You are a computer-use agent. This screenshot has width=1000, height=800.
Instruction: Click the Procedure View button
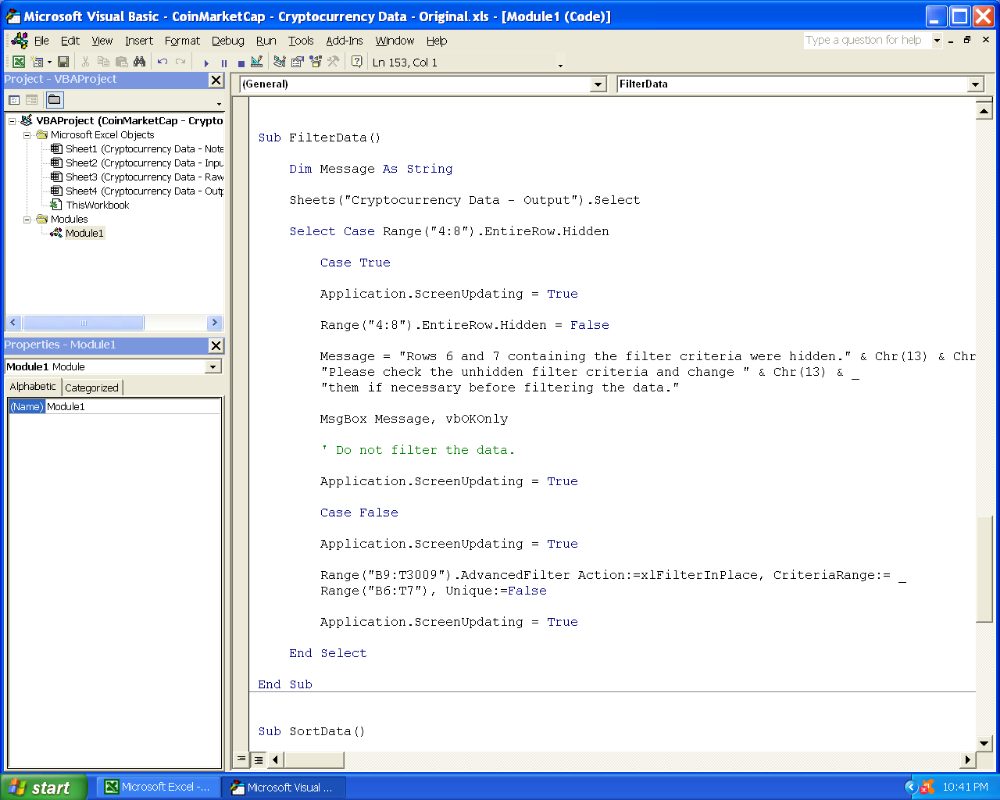point(241,759)
